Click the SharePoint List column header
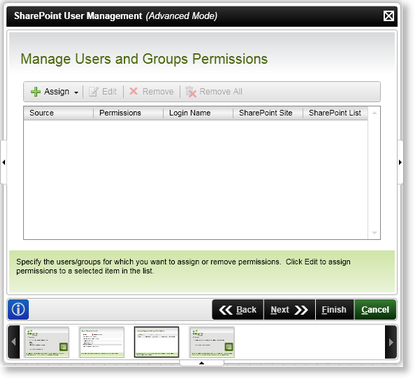 335,113
